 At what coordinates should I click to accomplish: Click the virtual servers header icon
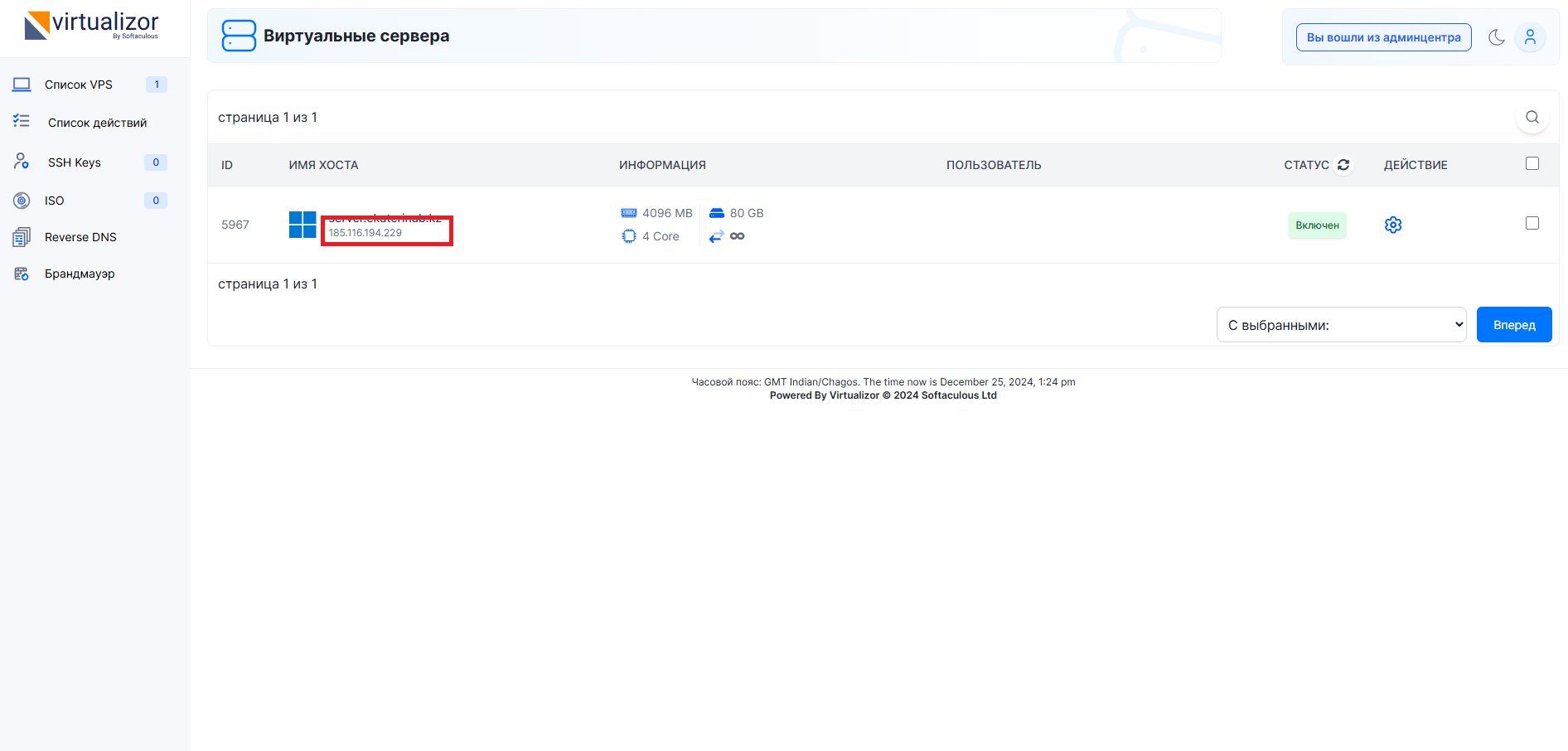(239, 36)
